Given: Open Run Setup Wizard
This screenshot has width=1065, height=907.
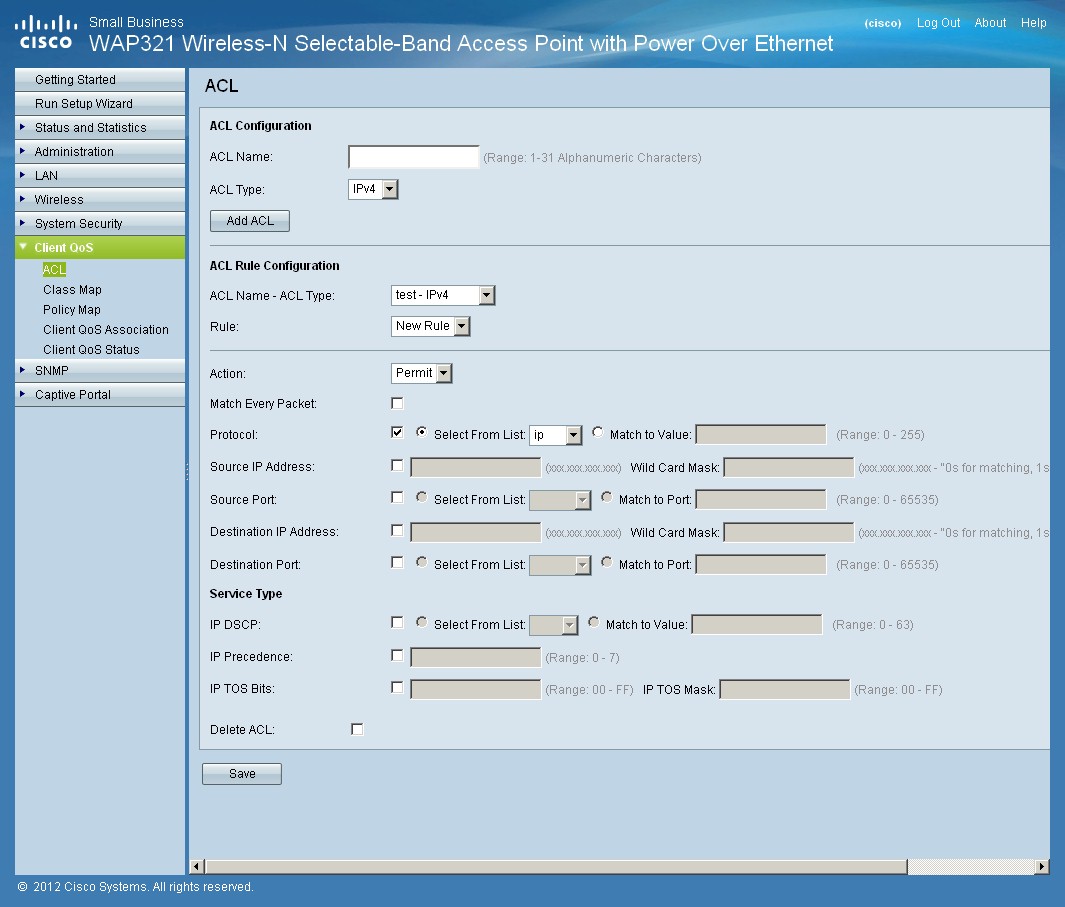Looking at the screenshot, I should coord(100,103).
